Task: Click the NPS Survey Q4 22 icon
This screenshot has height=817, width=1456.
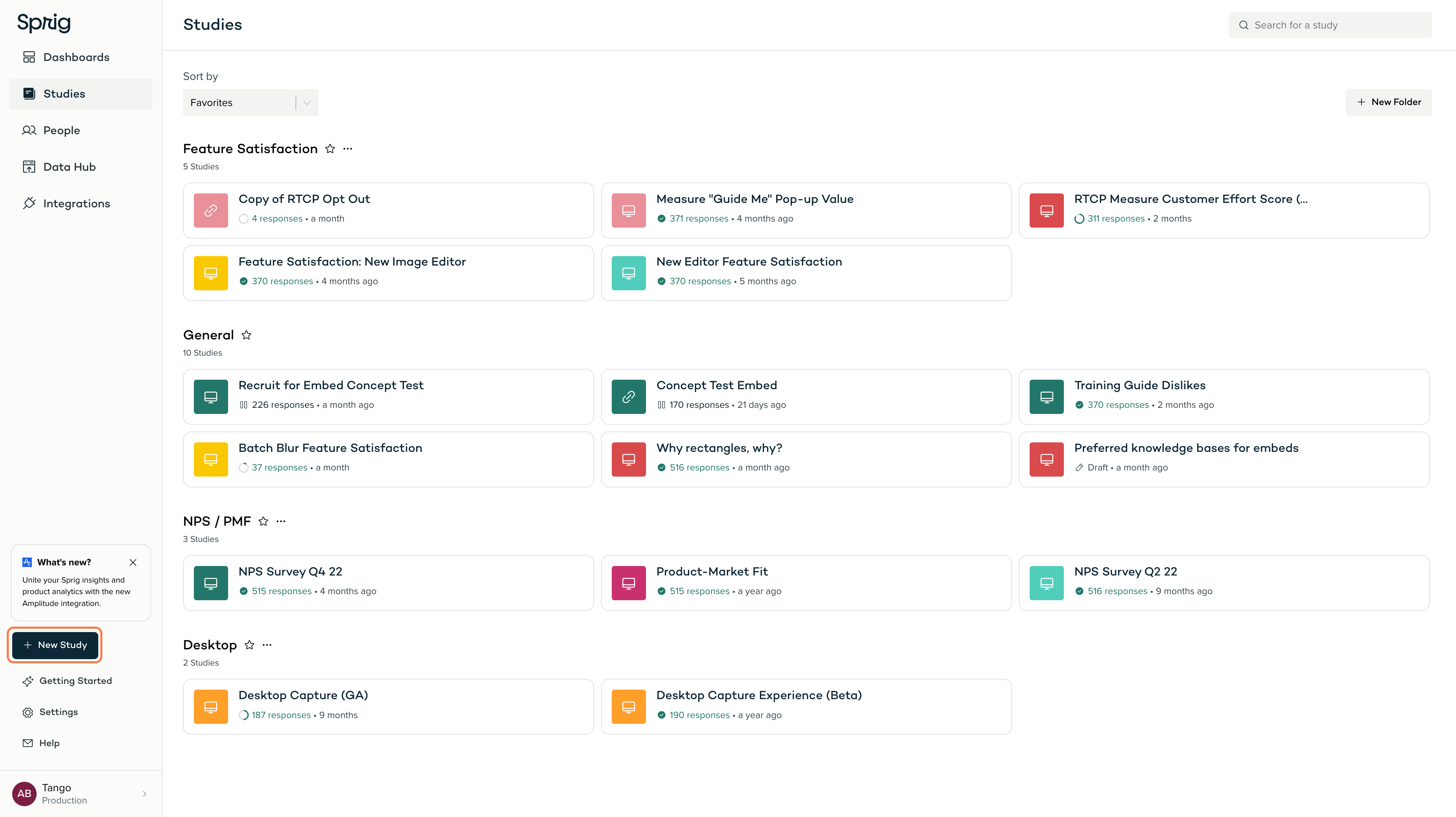Action: click(x=211, y=583)
